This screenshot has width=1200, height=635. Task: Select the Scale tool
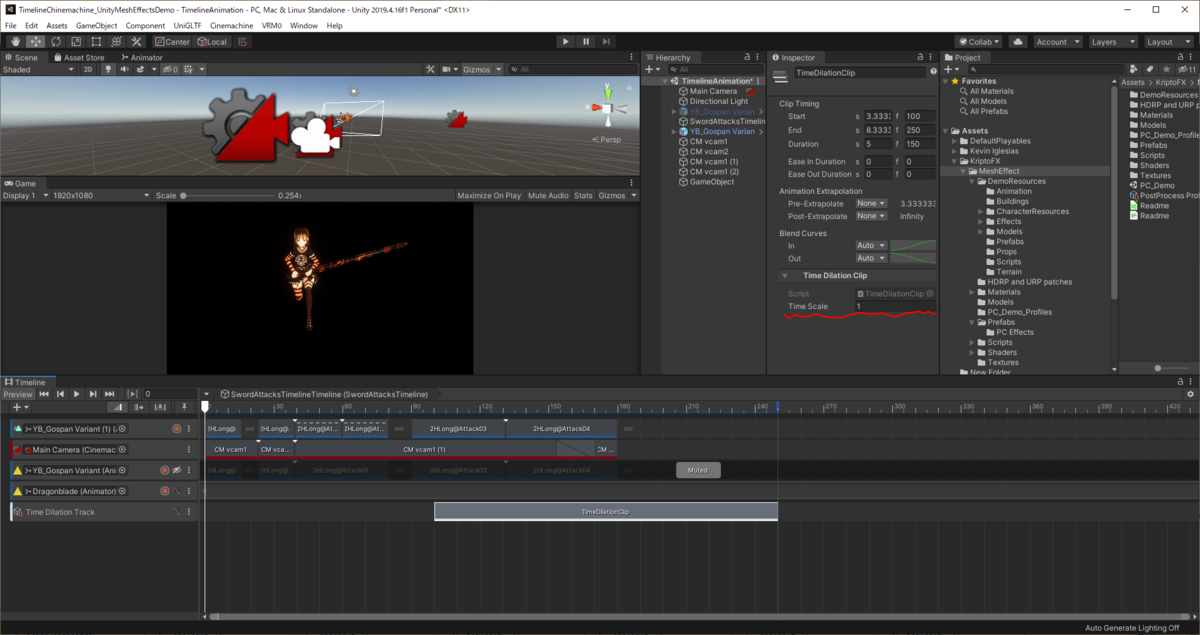pos(76,42)
